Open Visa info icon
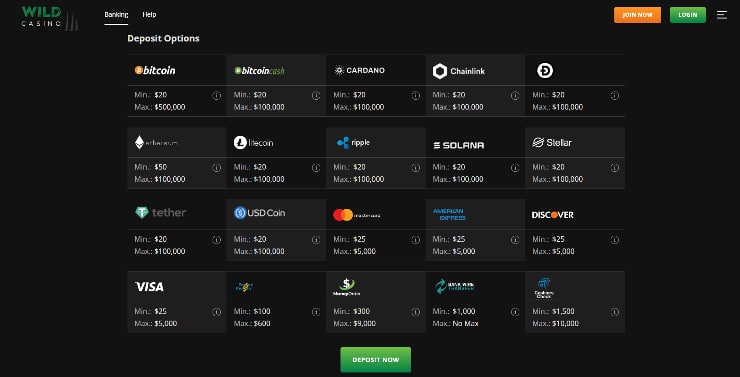The height and width of the screenshot is (377, 740). point(217,312)
